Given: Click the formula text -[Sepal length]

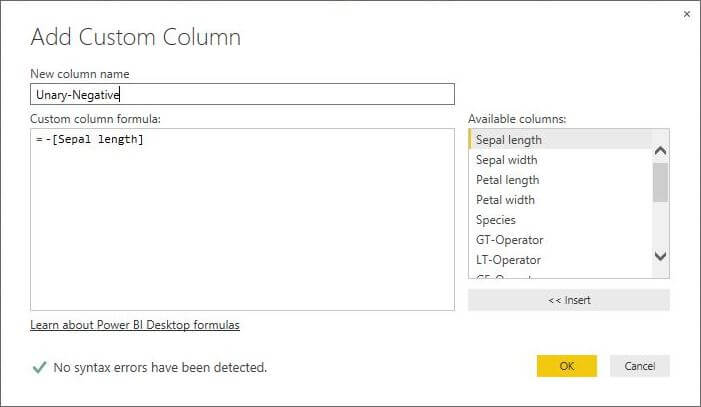Looking at the screenshot, I should tap(94, 140).
